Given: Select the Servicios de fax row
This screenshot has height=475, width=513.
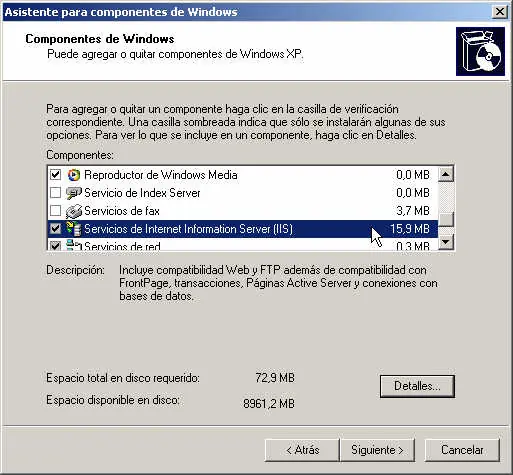Looking at the screenshot, I should click(243, 211).
